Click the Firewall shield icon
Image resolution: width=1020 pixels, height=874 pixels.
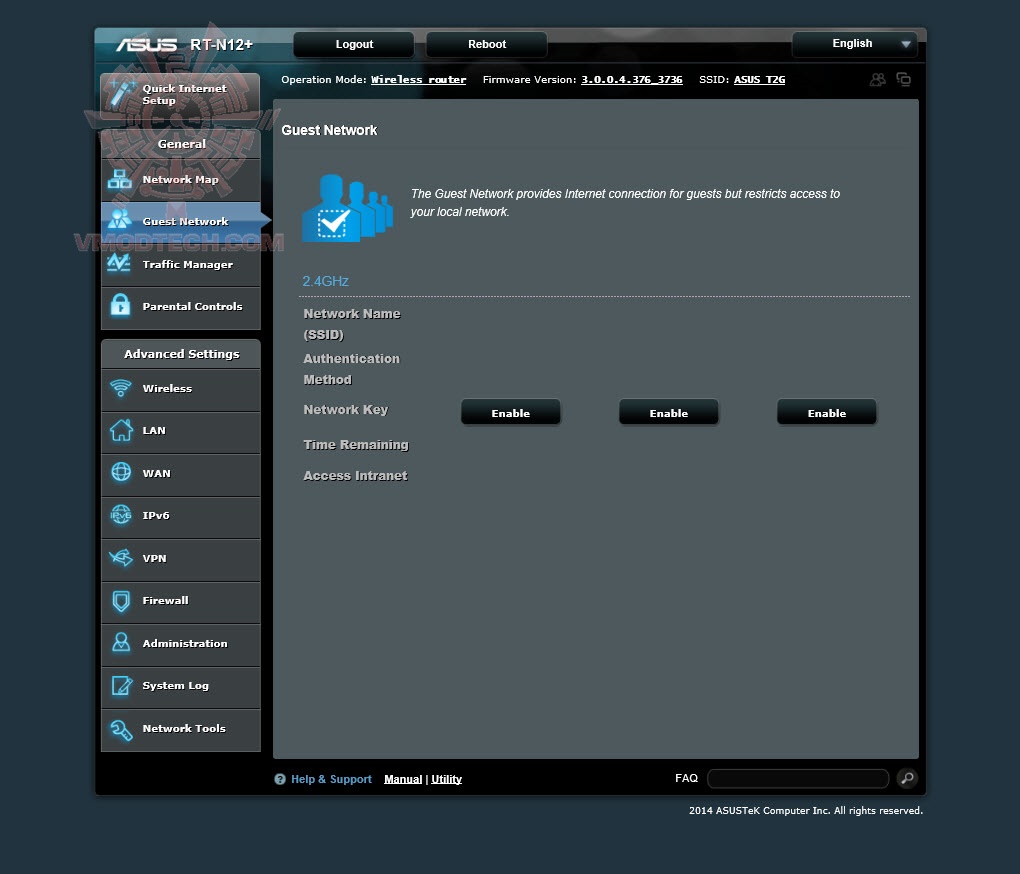point(121,600)
